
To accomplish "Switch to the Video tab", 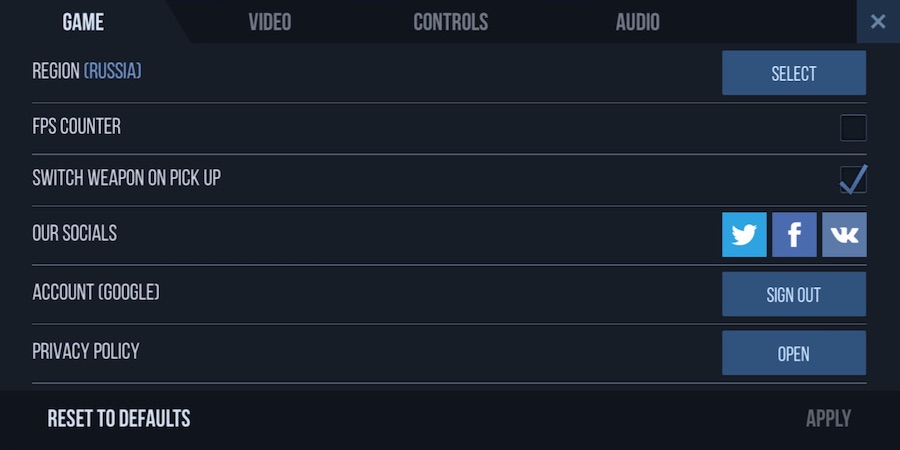I will tap(270, 22).
